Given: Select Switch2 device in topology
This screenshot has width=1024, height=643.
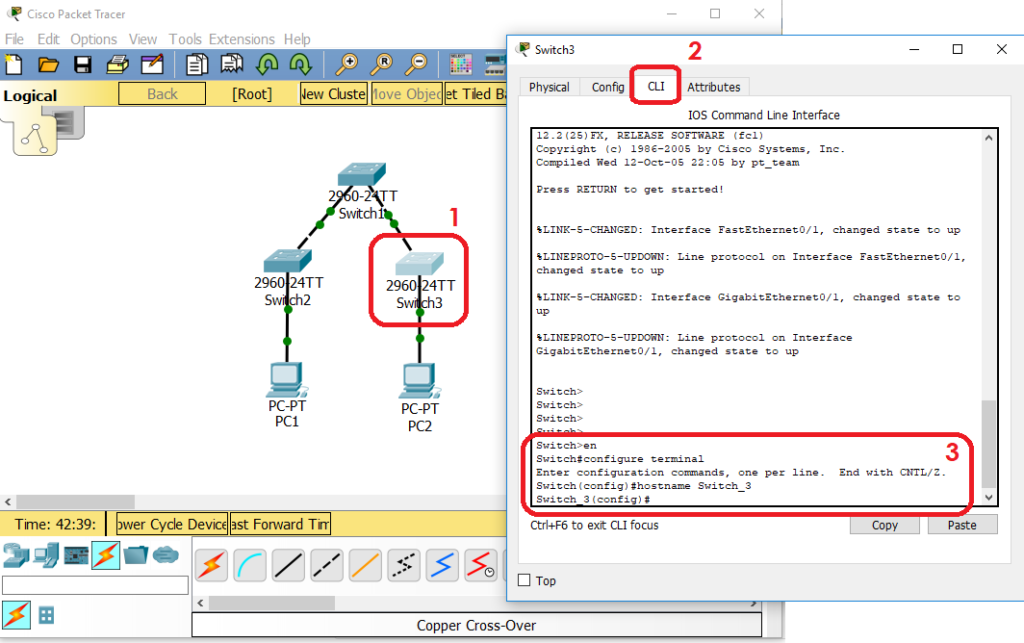Looking at the screenshot, I should point(287,261).
